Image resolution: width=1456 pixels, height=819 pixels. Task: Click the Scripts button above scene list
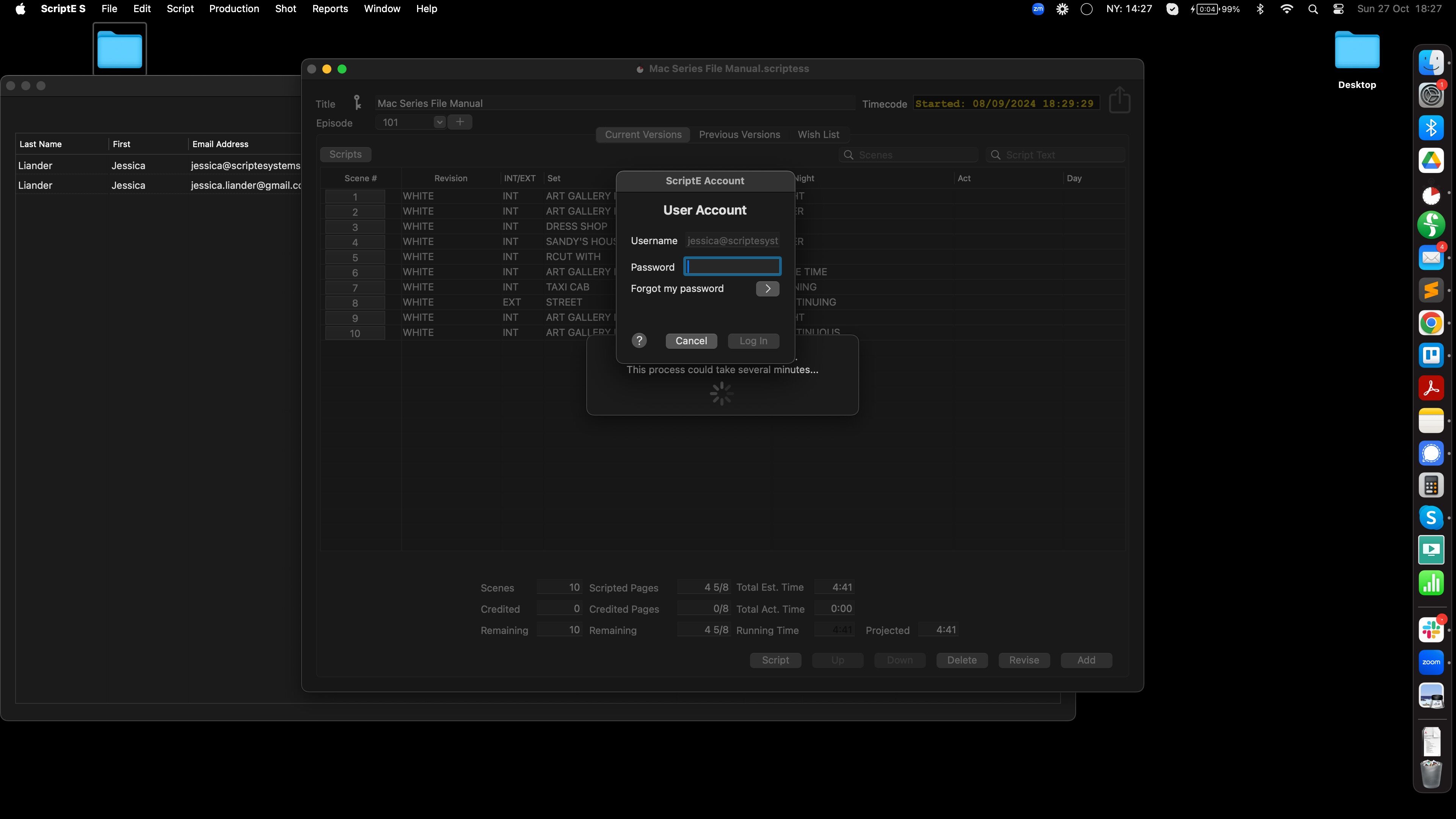345,154
